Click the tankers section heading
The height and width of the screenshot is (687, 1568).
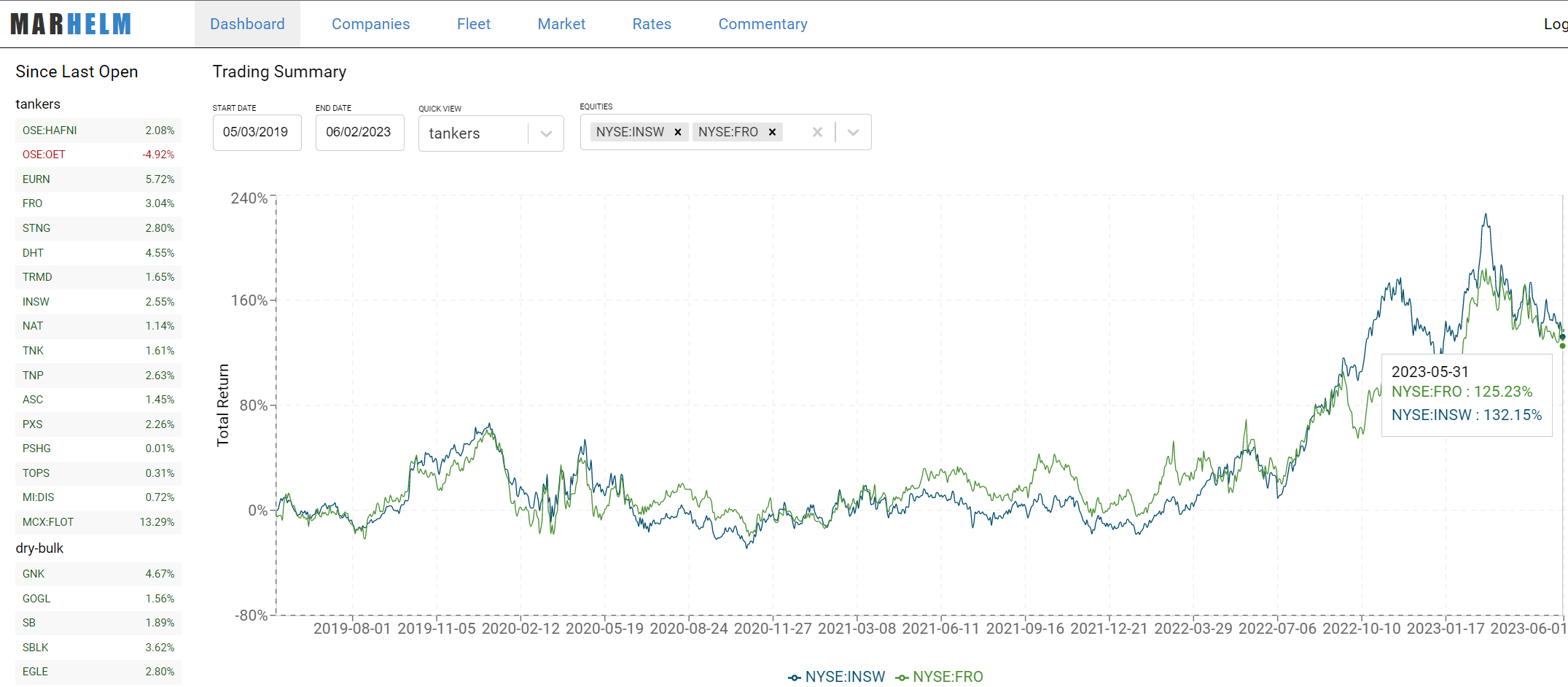click(x=38, y=104)
